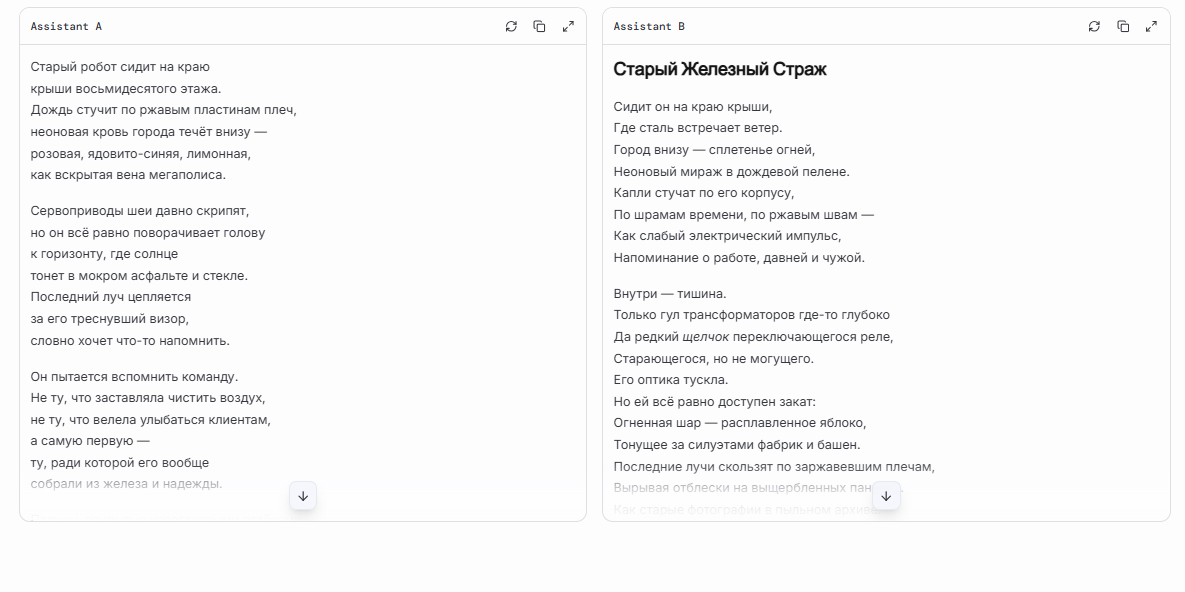The width and height of the screenshot is (1185, 592).
Task: Regenerate Assistant A's response
Action: 511,27
